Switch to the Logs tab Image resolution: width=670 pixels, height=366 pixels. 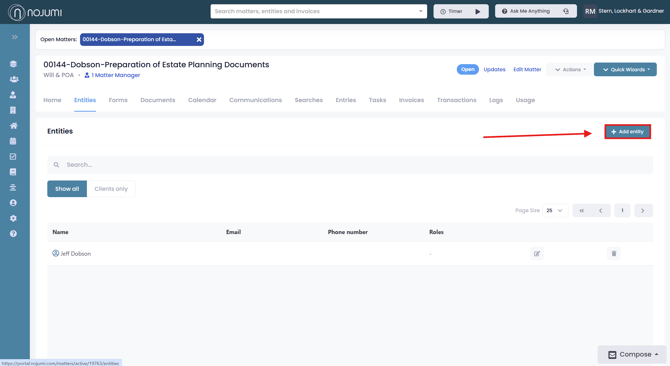(496, 100)
